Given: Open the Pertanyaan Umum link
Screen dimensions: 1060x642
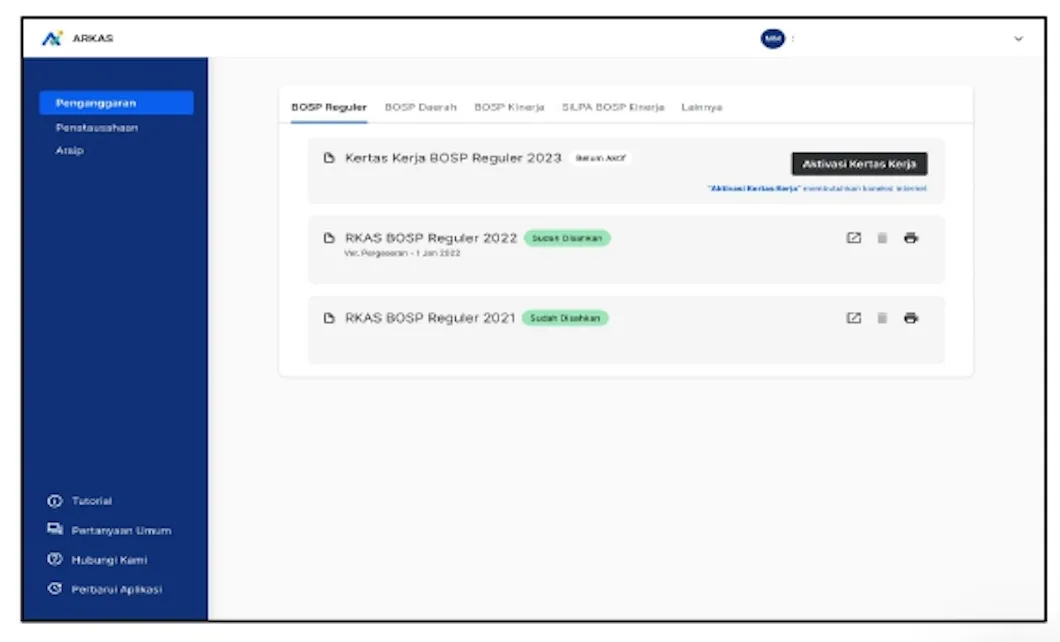Looking at the screenshot, I should 122,530.
